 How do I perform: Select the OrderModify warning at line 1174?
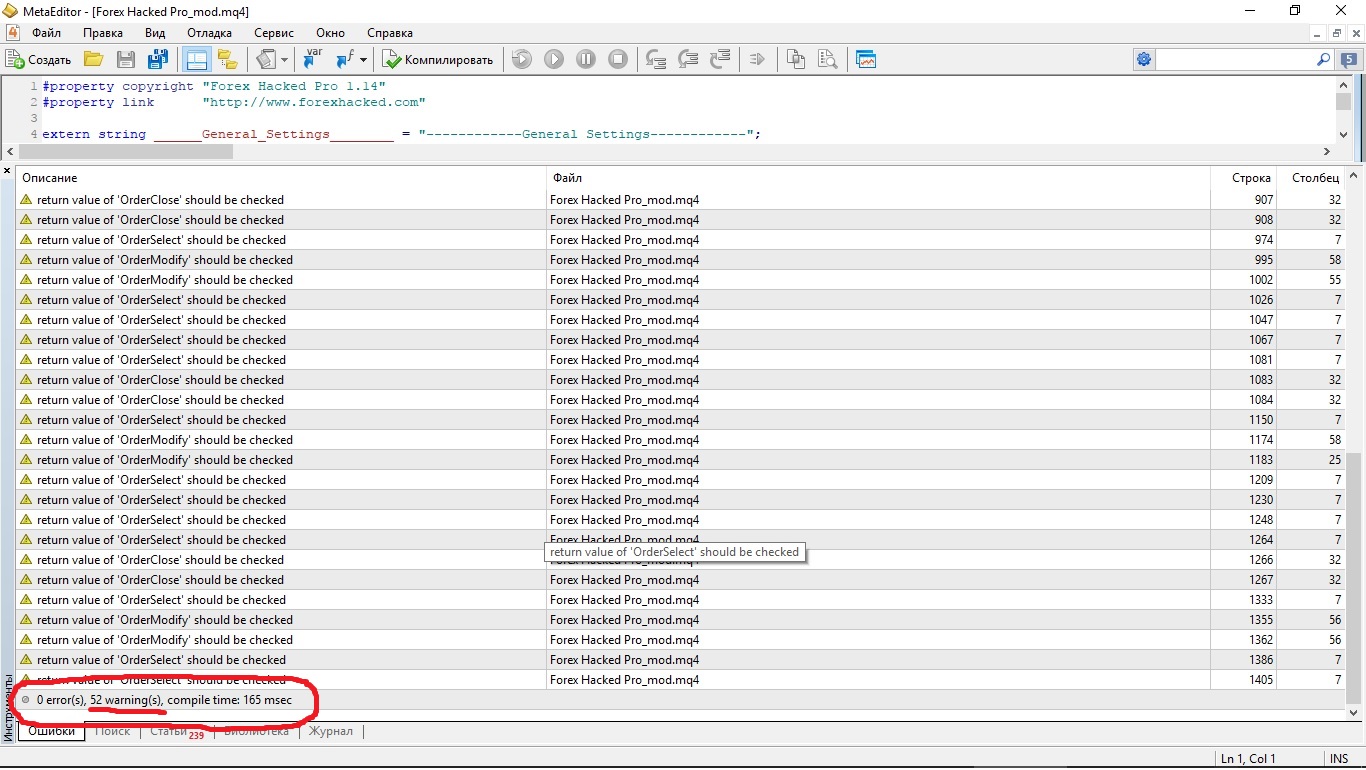point(681,439)
